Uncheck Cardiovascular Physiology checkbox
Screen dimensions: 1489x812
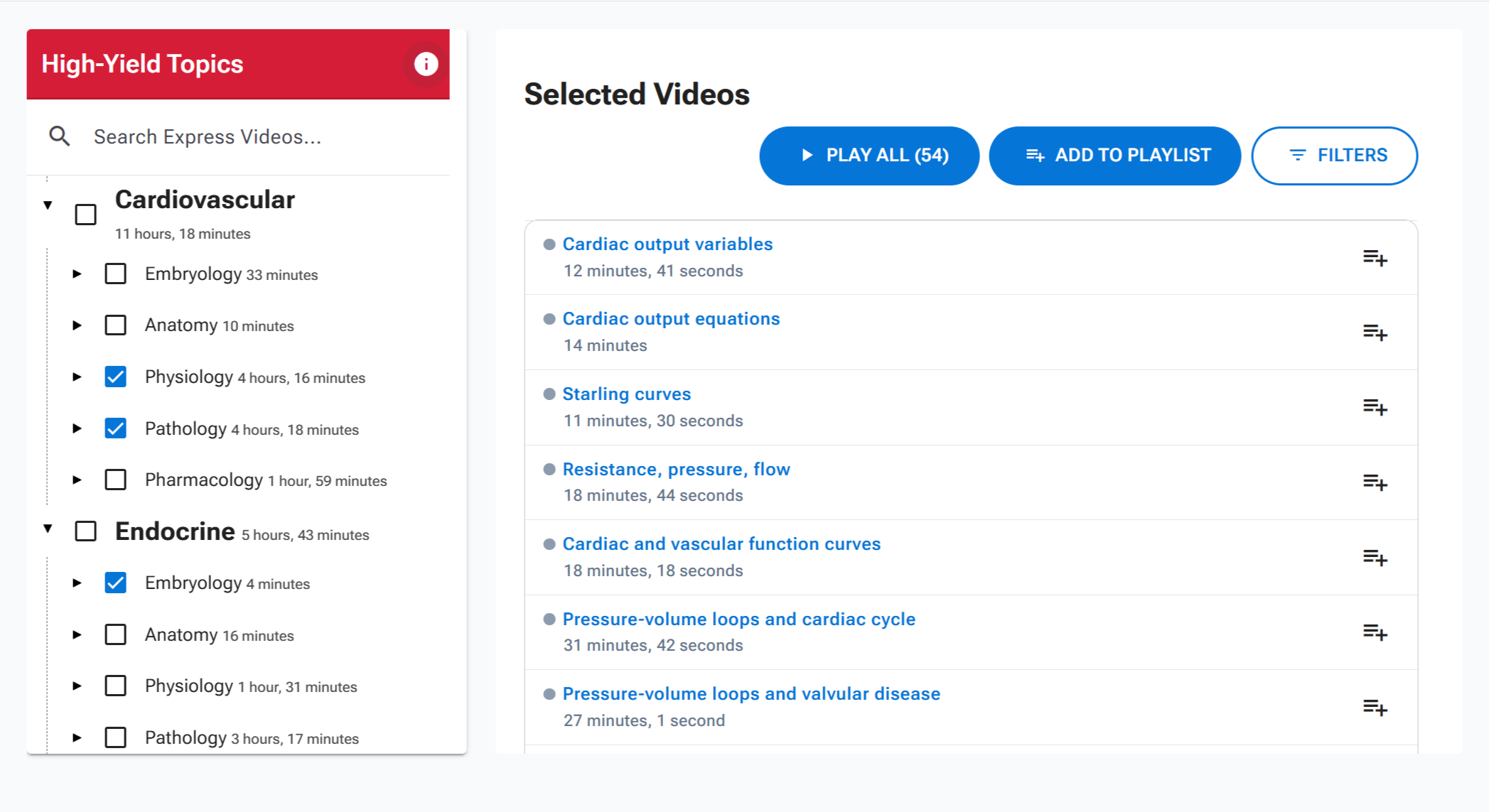click(x=115, y=377)
